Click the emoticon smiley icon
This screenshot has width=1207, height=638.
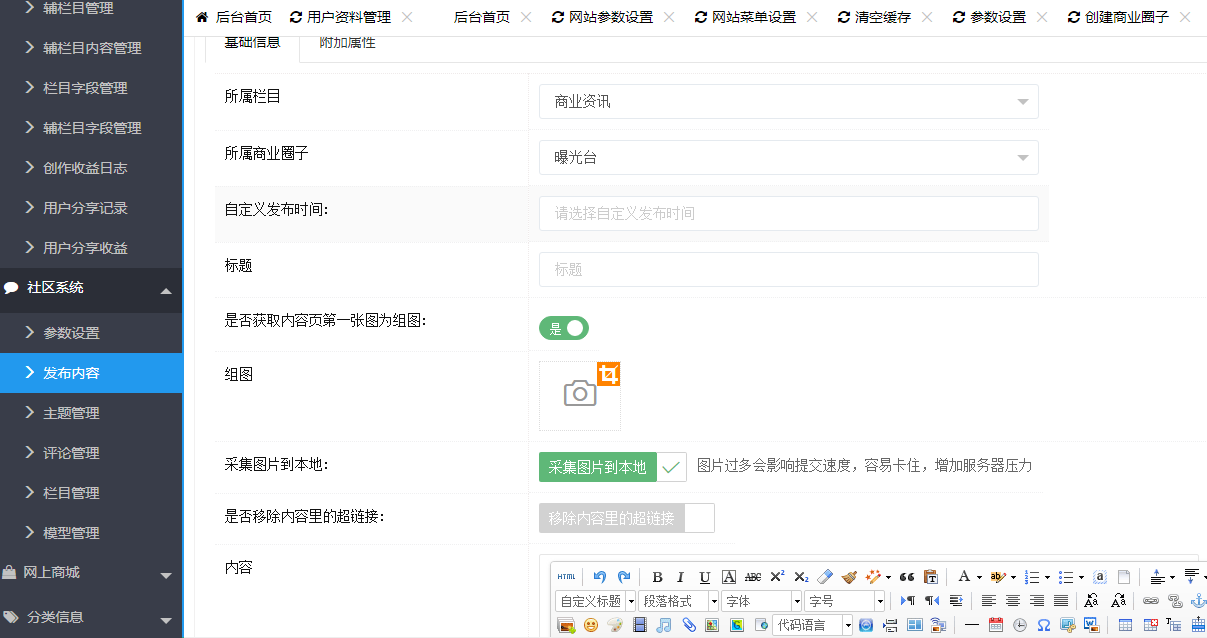591,625
